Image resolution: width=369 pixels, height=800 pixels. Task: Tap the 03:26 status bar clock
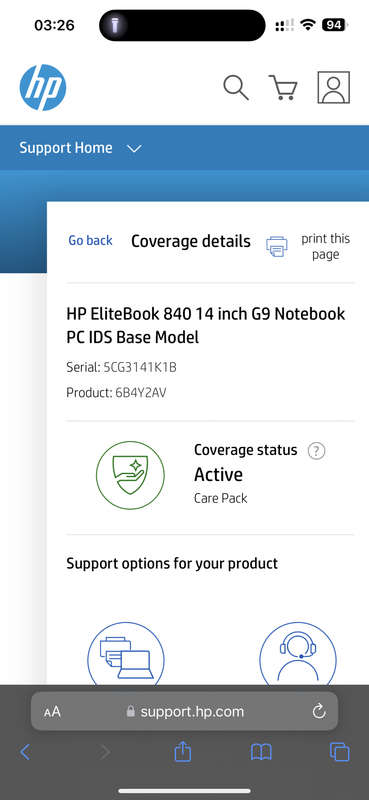coord(55,25)
